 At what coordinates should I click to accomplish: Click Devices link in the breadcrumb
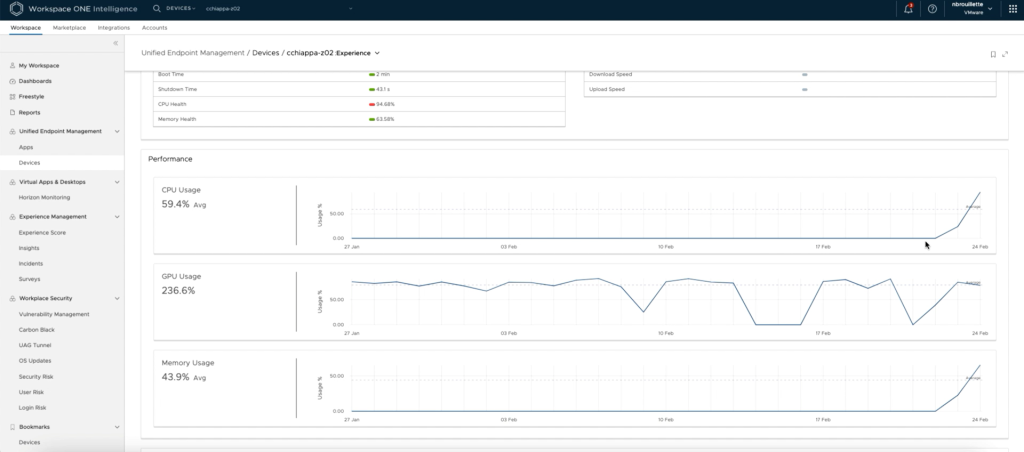[x=266, y=52]
